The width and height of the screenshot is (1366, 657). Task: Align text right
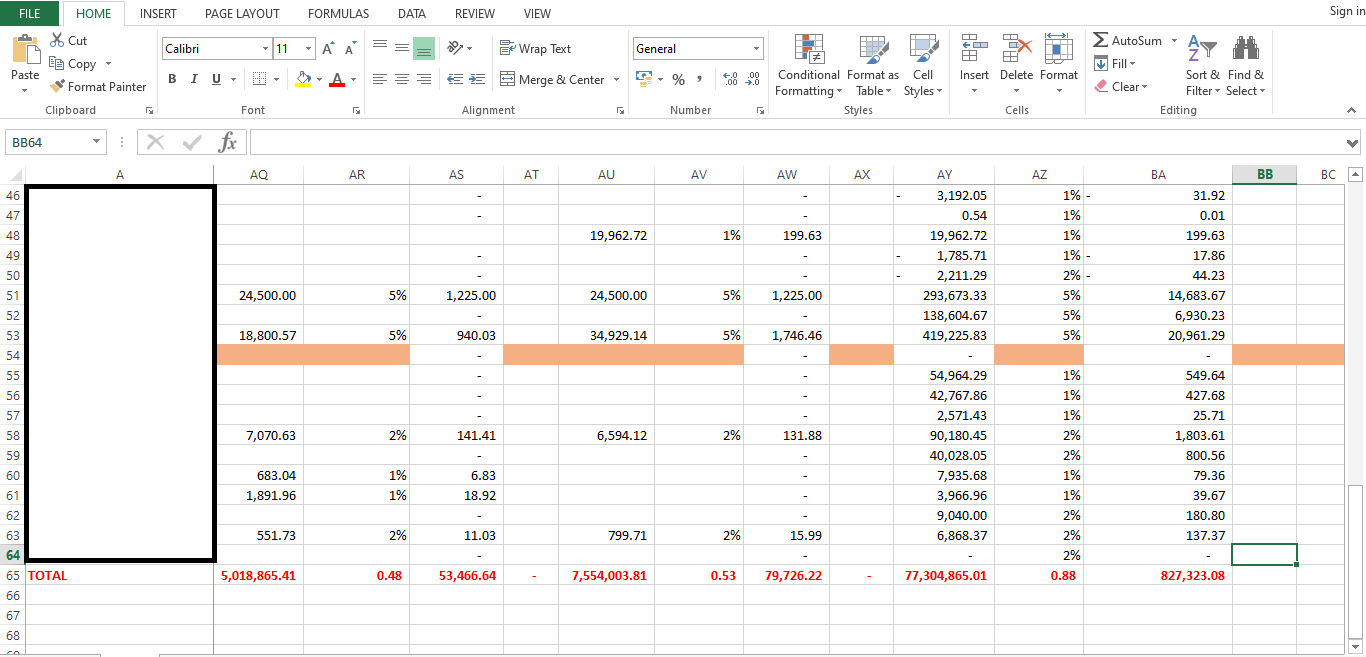pos(424,79)
